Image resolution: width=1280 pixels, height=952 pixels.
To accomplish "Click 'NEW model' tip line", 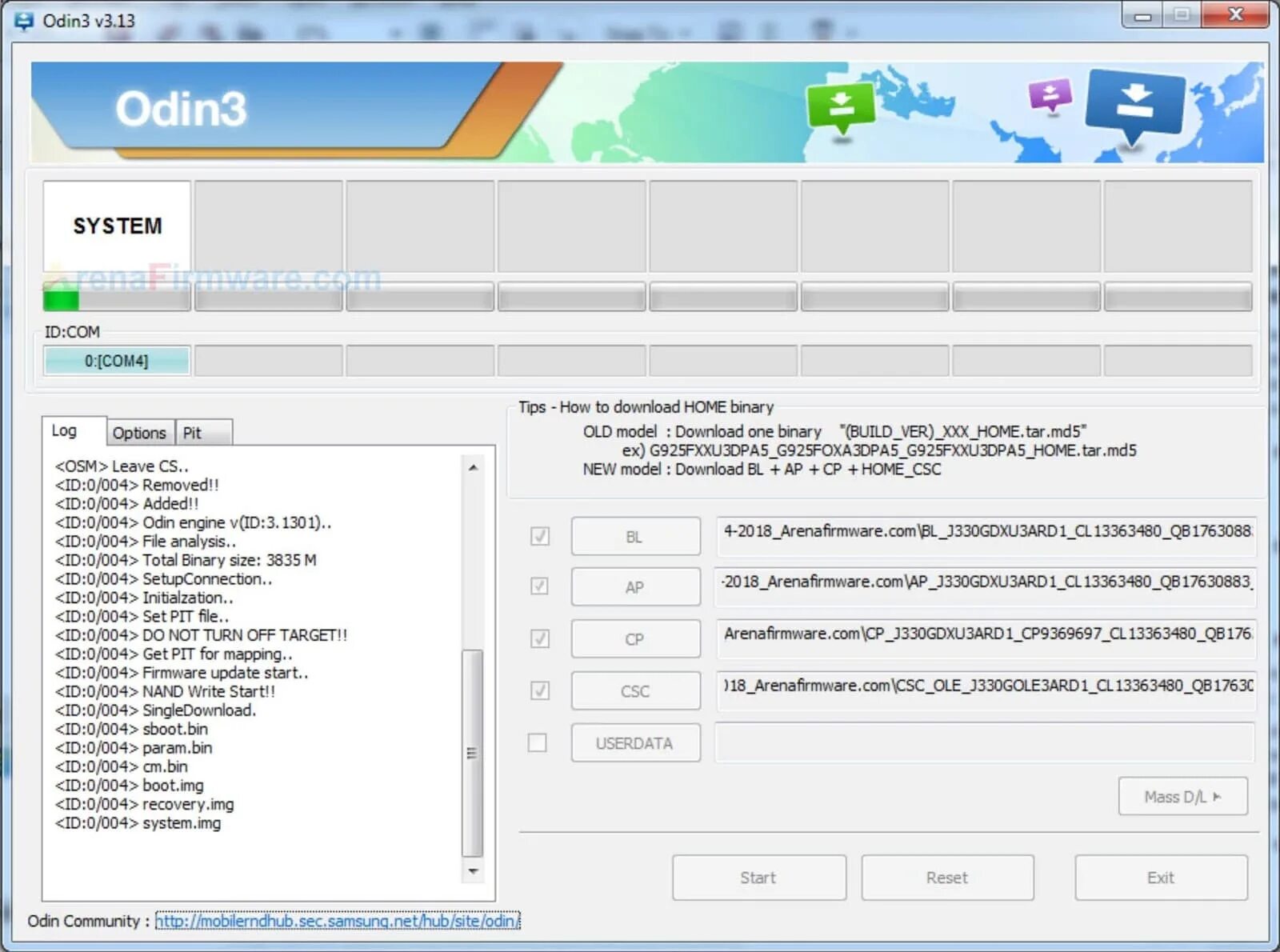I will pyautogui.click(x=762, y=469).
